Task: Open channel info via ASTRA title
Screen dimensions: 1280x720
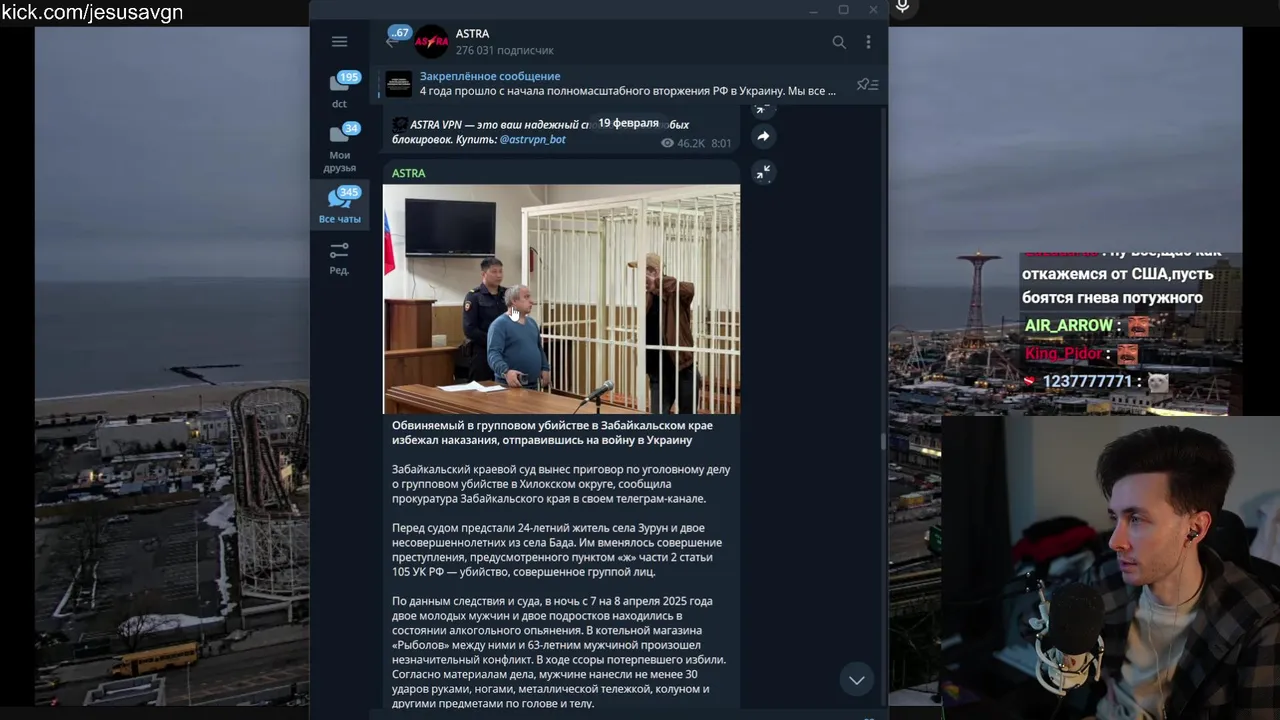Action: pyautogui.click(x=472, y=34)
